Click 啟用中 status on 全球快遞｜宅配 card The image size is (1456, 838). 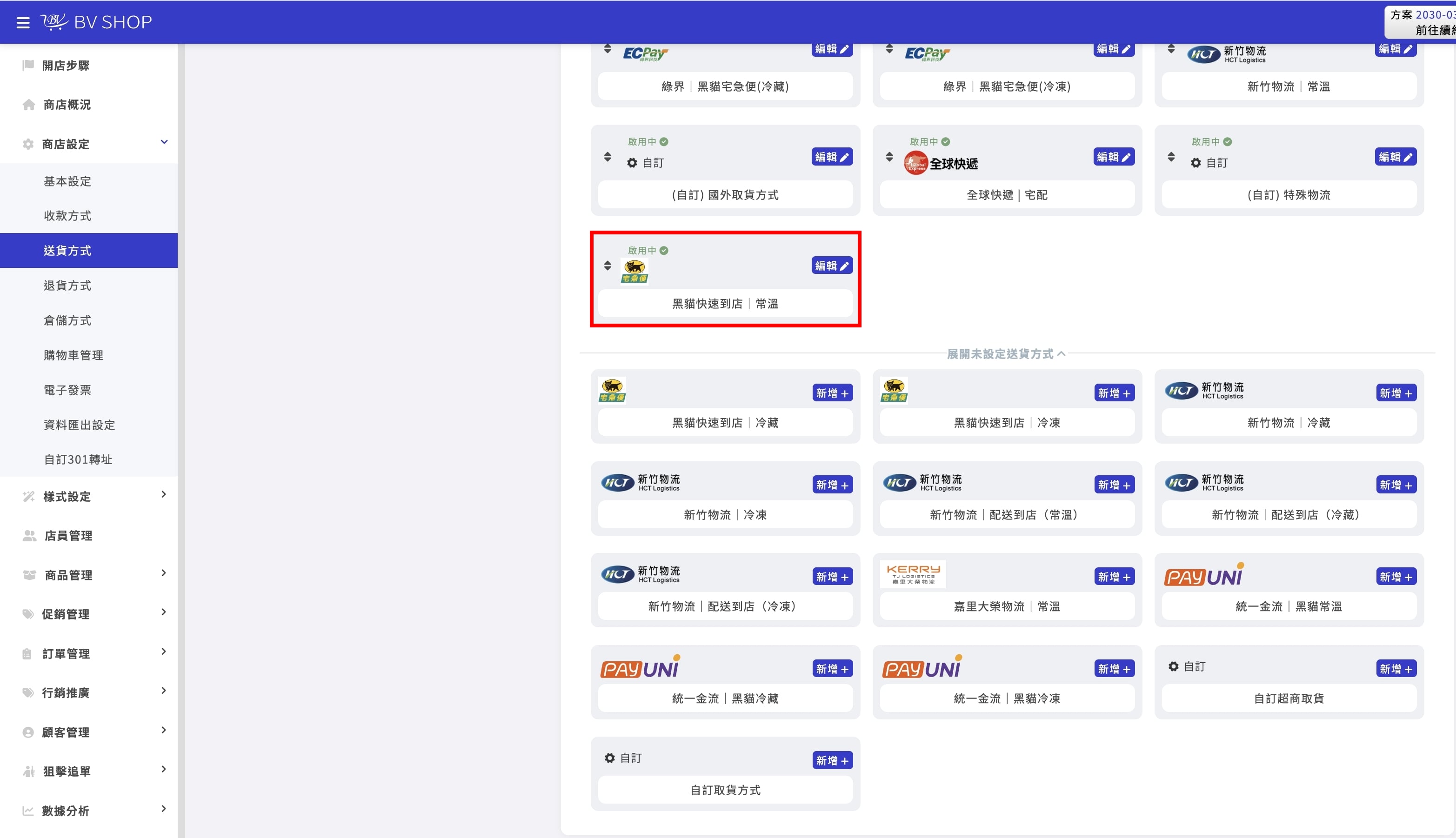pos(930,141)
